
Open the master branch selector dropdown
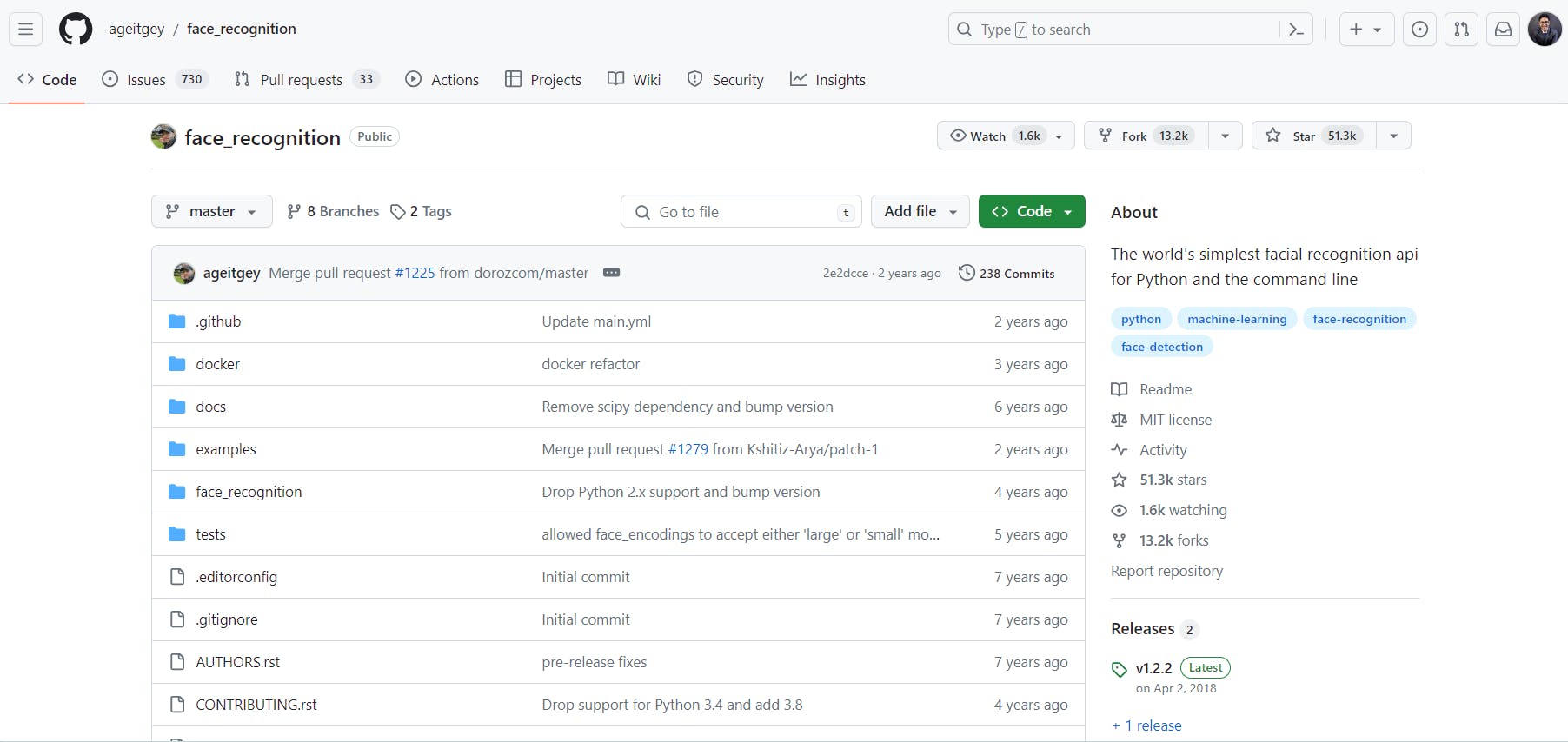coord(211,211)
